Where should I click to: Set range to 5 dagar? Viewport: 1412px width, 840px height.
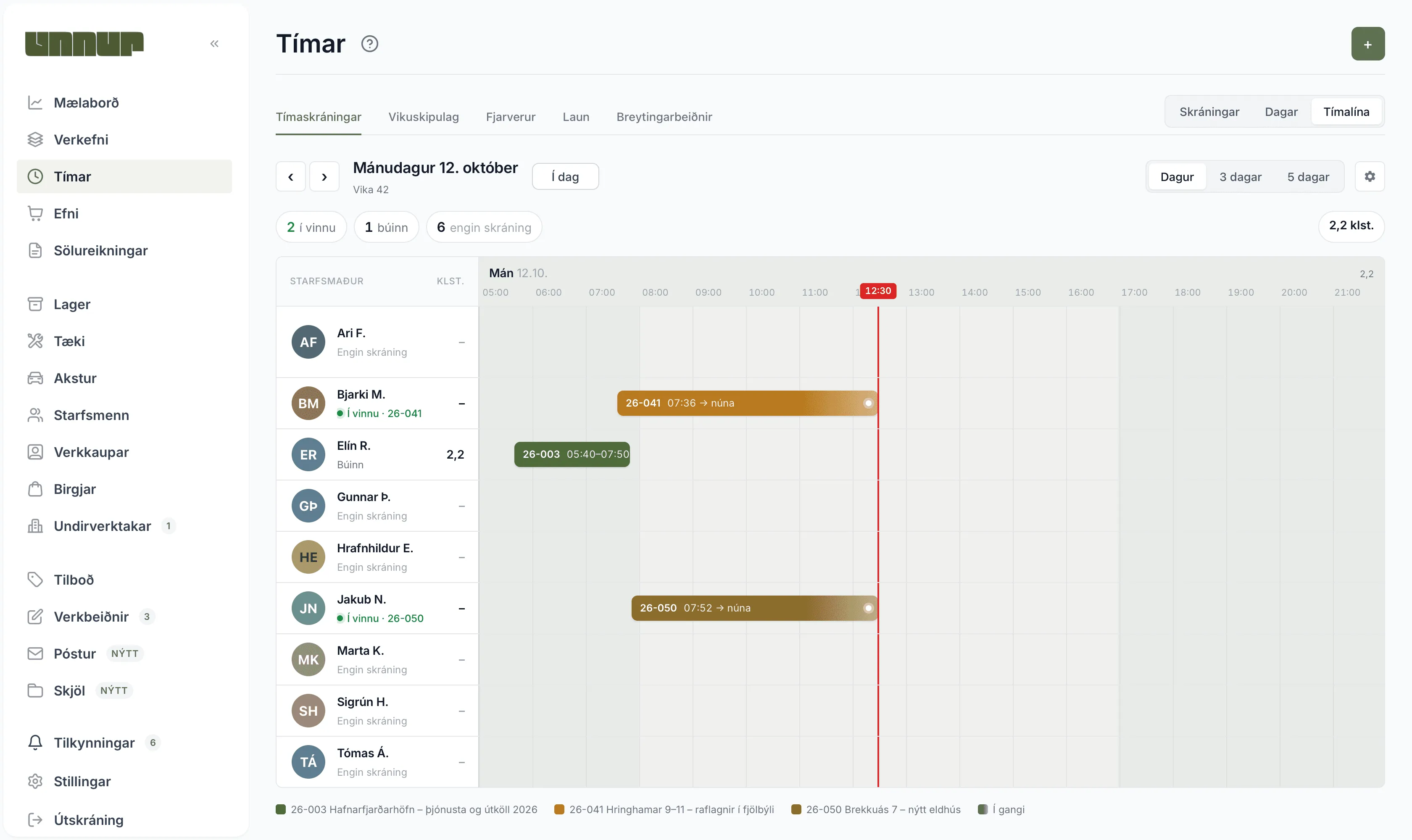click(1308, 176)
